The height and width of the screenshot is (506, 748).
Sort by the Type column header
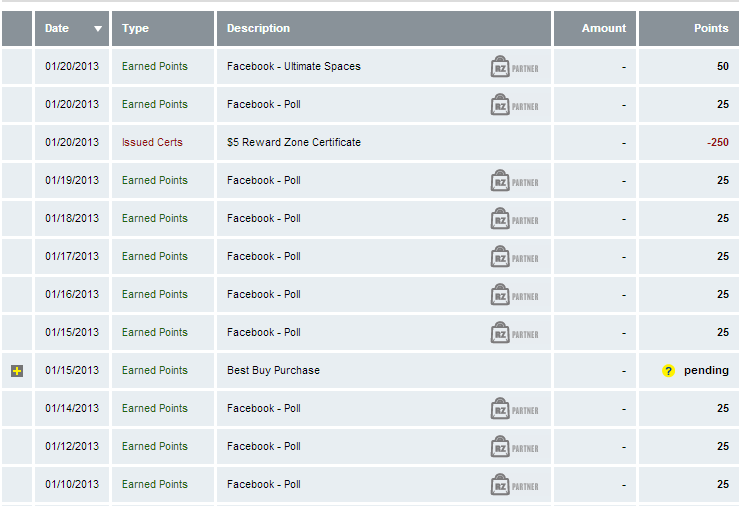pyautogui.click(x=163, y=29)
